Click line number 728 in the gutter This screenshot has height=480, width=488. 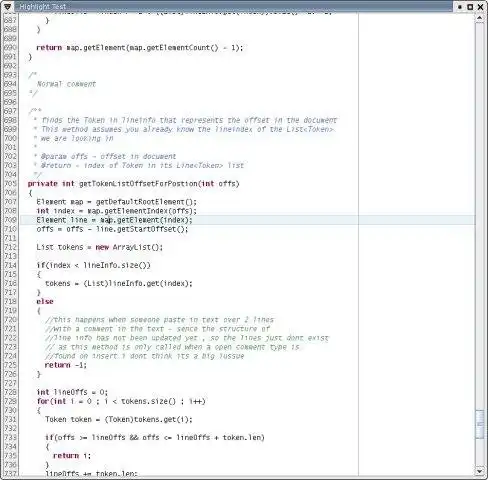click(x=10, y=392)
